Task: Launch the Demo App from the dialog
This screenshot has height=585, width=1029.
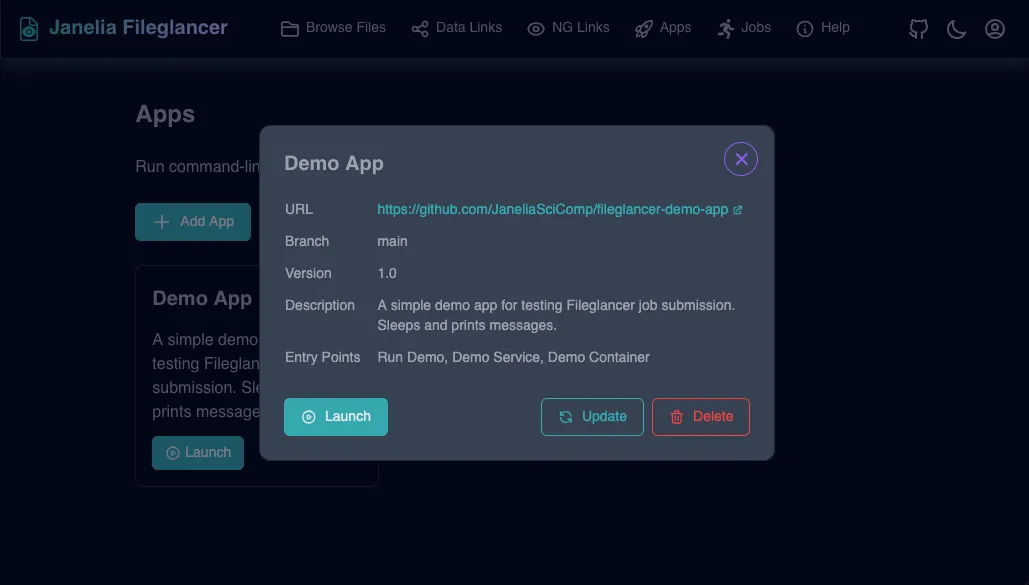Action: (336, 417)
